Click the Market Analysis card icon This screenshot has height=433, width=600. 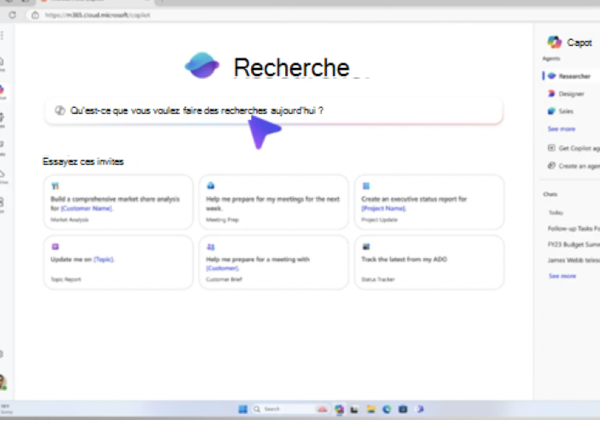55,186
